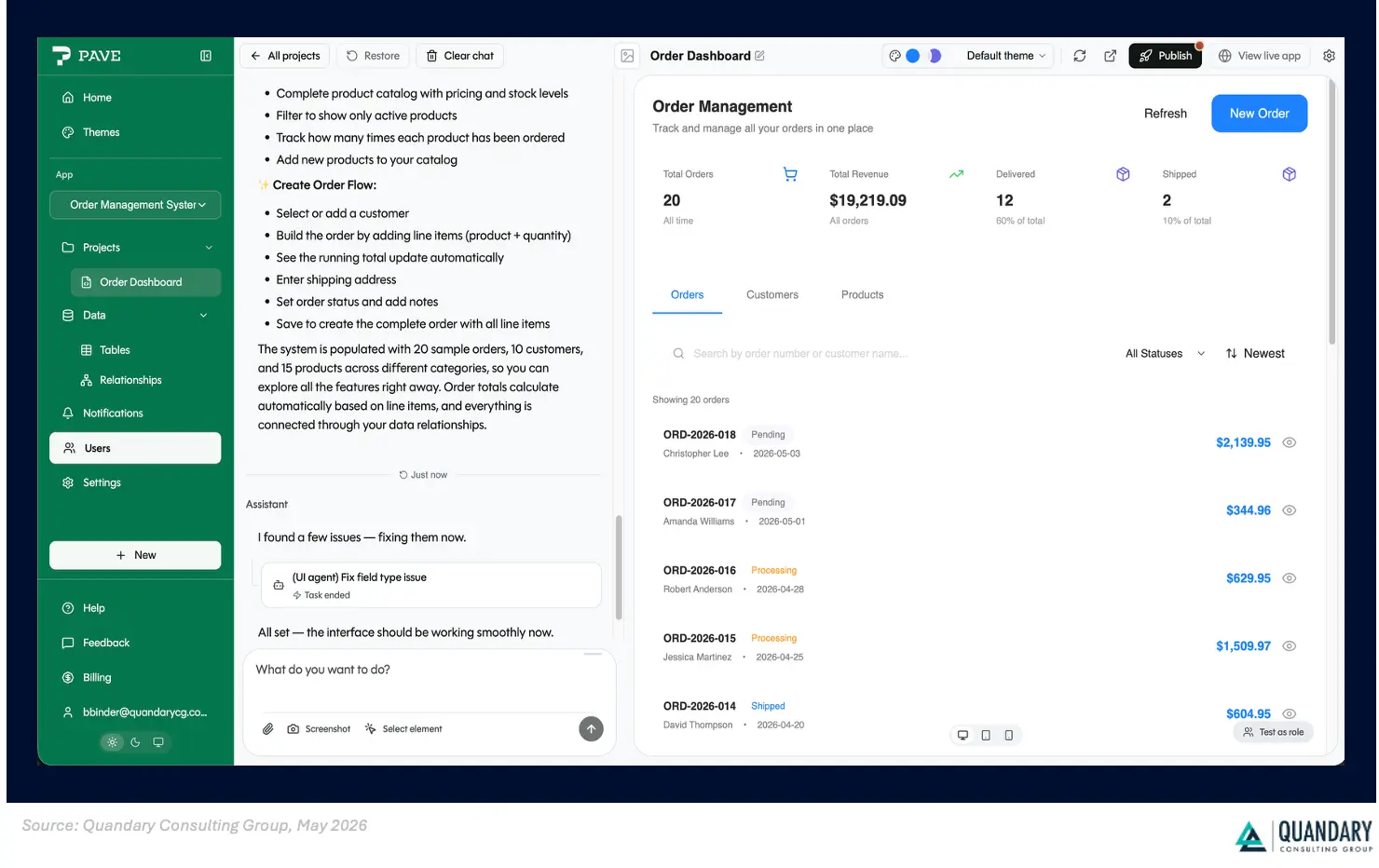Collapse the Projects section chevron
1379x868 pixels.
pyautogui.click(x=209, y=248)
